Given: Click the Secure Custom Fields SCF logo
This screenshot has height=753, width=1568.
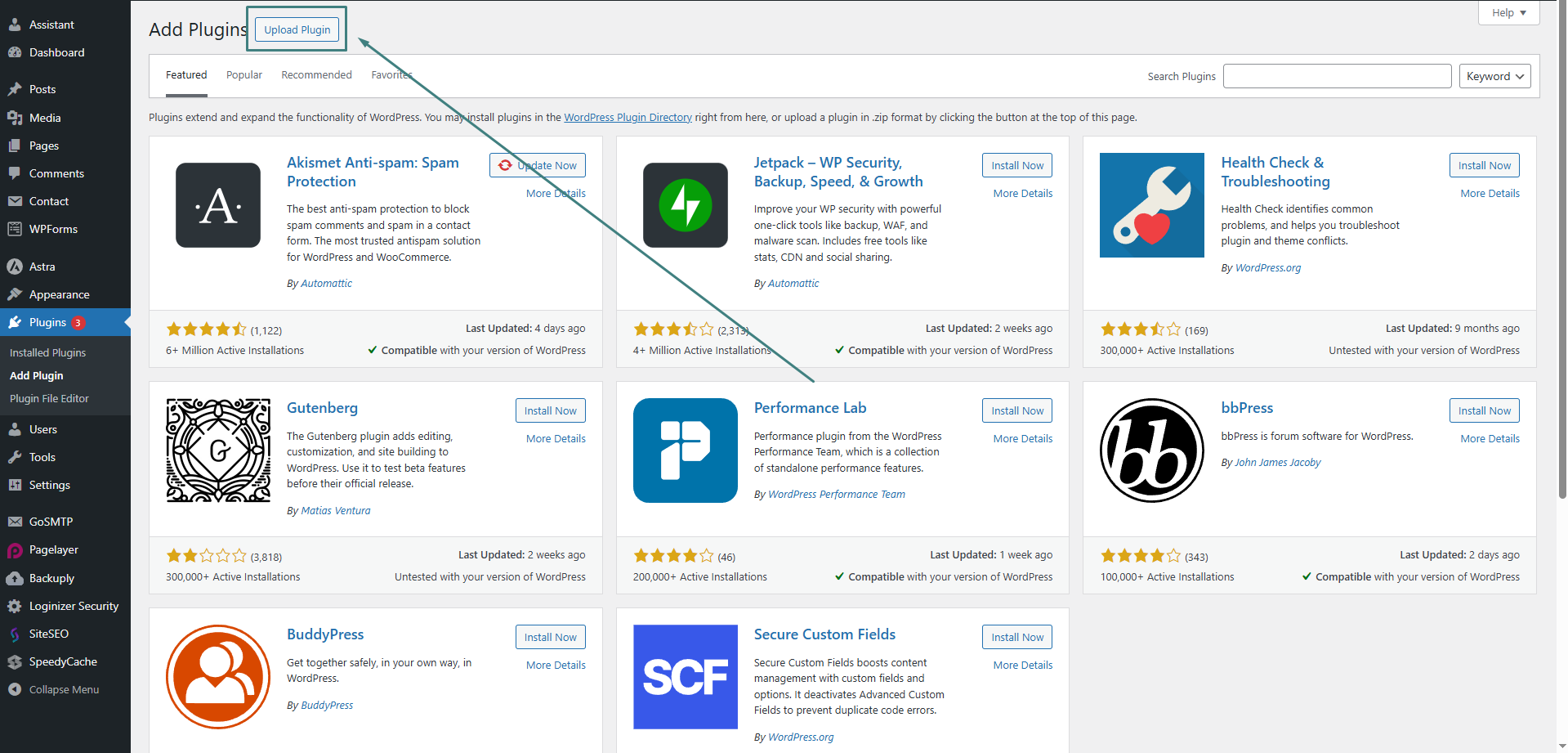Looking at the screenshot, I should pos(686,677).
